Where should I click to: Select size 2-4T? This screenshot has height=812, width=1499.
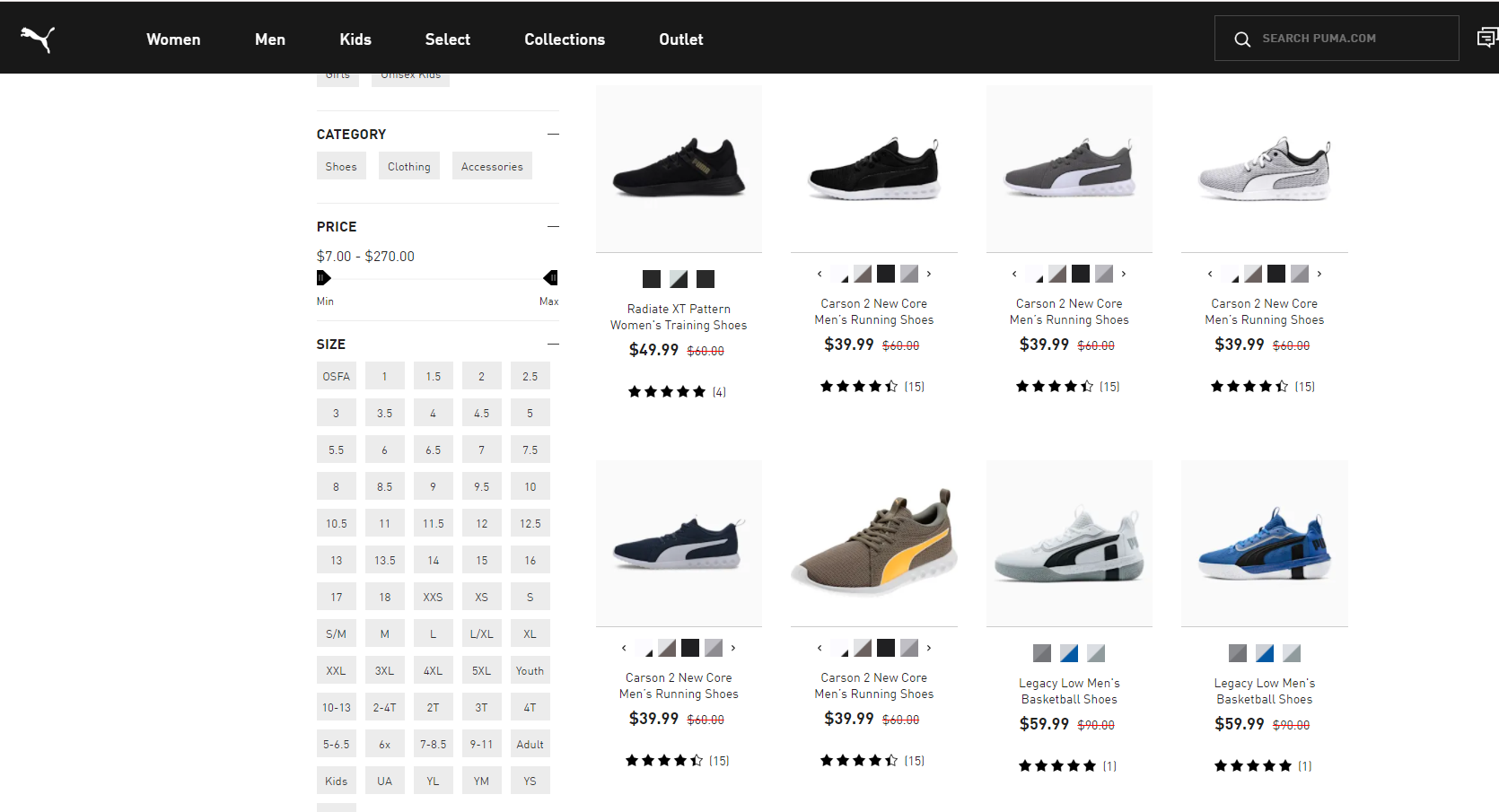tap(385, 707)
